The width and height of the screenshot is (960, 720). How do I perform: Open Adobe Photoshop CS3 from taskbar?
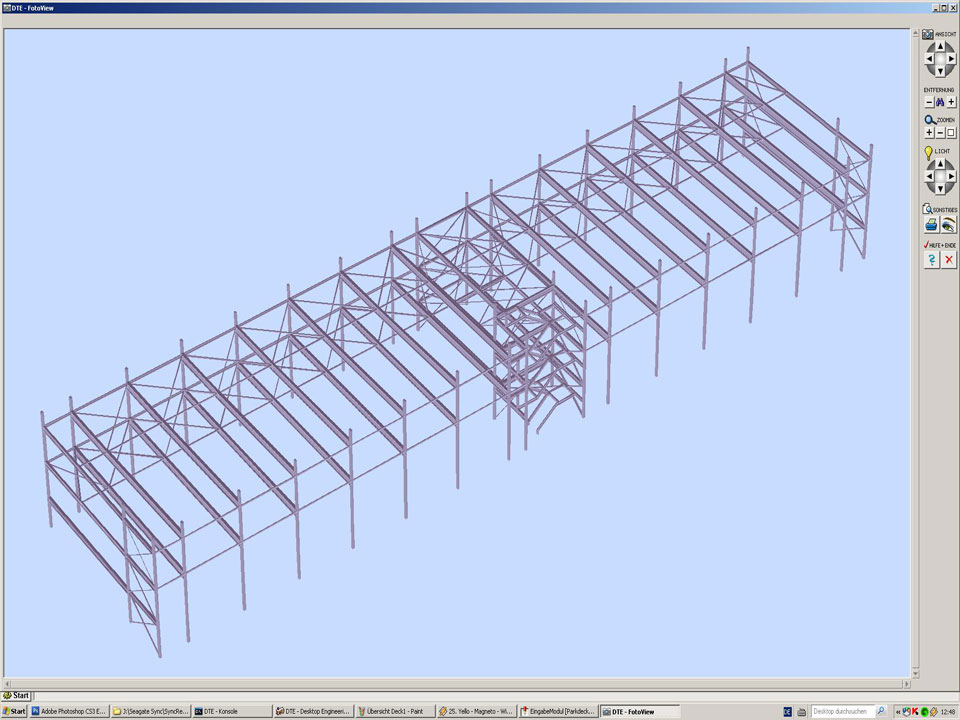click(x=69, y=711)
